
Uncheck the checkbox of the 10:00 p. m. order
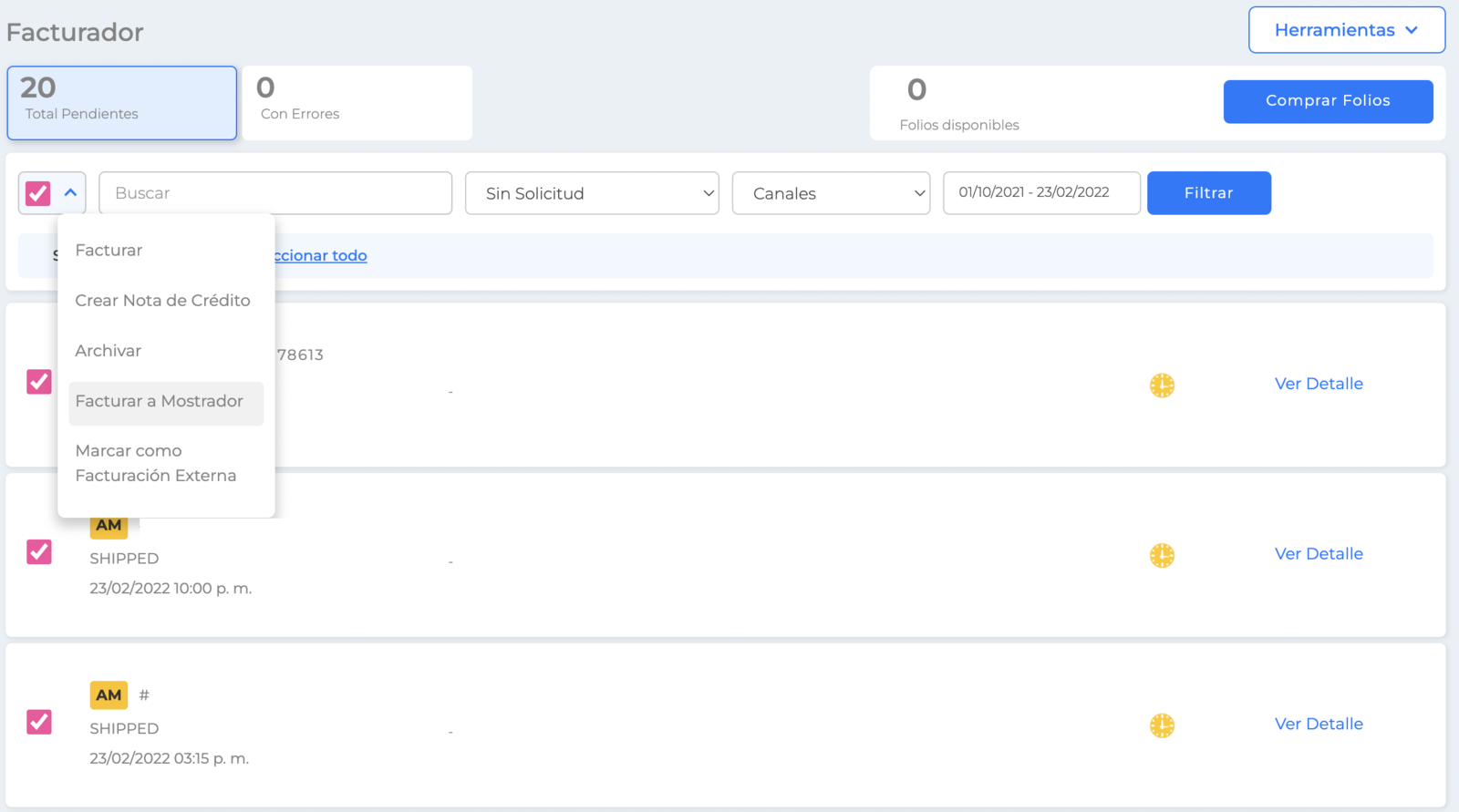point(39,551)
